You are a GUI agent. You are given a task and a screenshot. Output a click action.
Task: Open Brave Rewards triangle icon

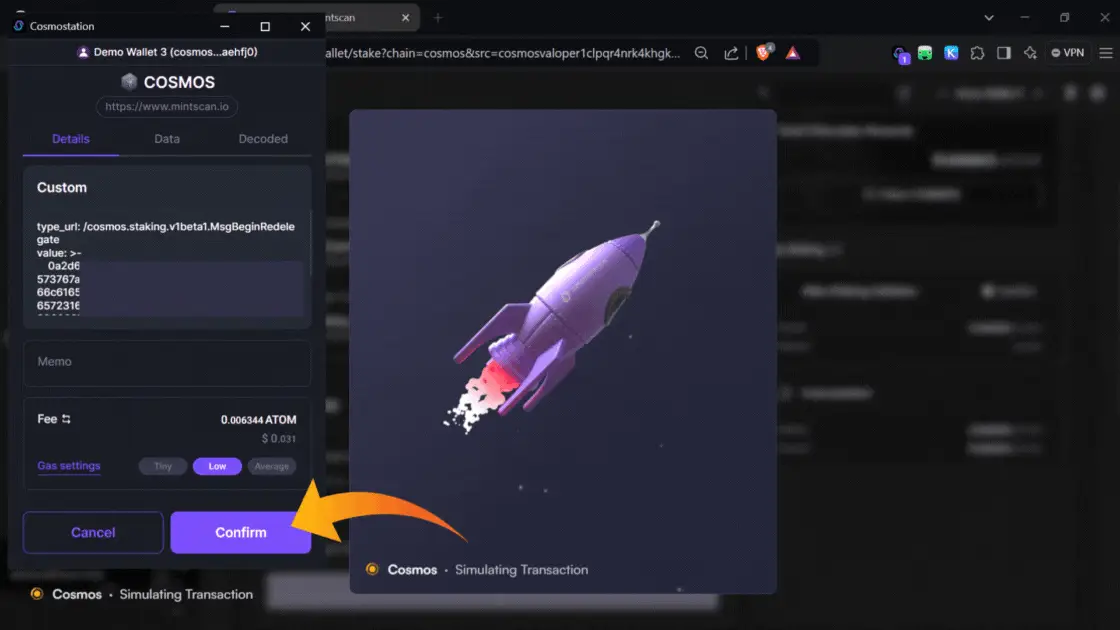pos(792,53)
